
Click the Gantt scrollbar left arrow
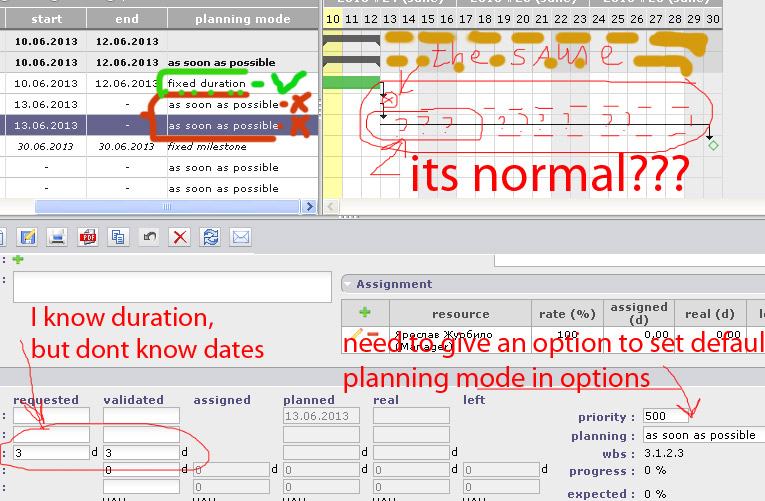(331, 206)
